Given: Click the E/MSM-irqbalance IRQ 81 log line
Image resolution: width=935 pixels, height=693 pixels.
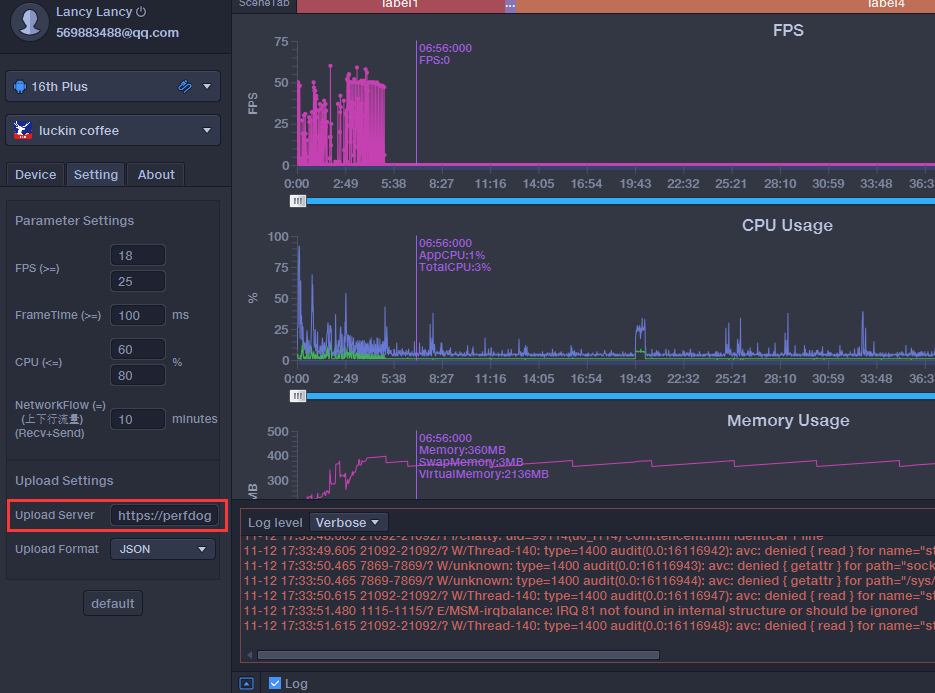Looking at the screenshot, I should (x=580, y=611).
